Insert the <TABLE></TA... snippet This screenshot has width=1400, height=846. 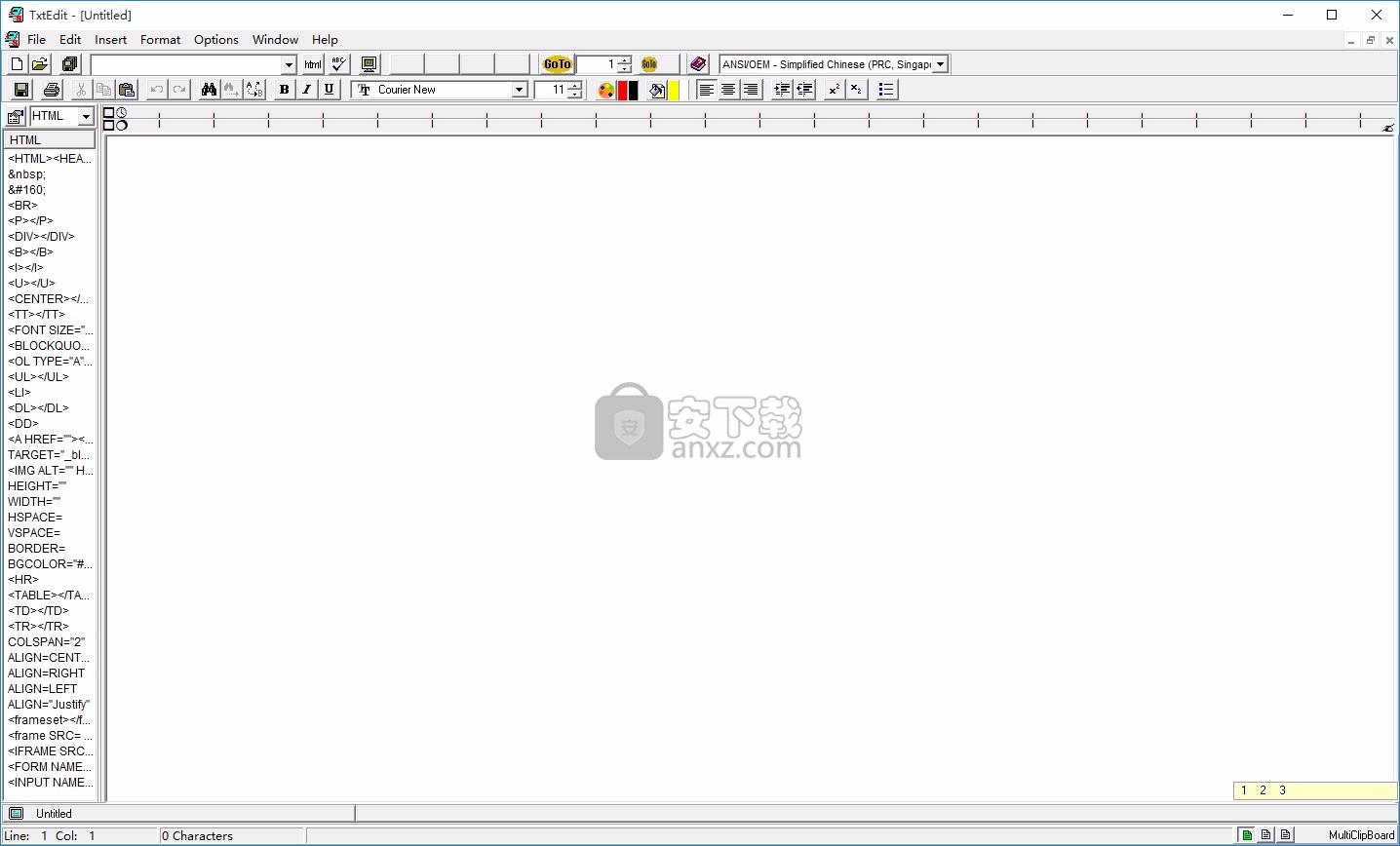49,596
